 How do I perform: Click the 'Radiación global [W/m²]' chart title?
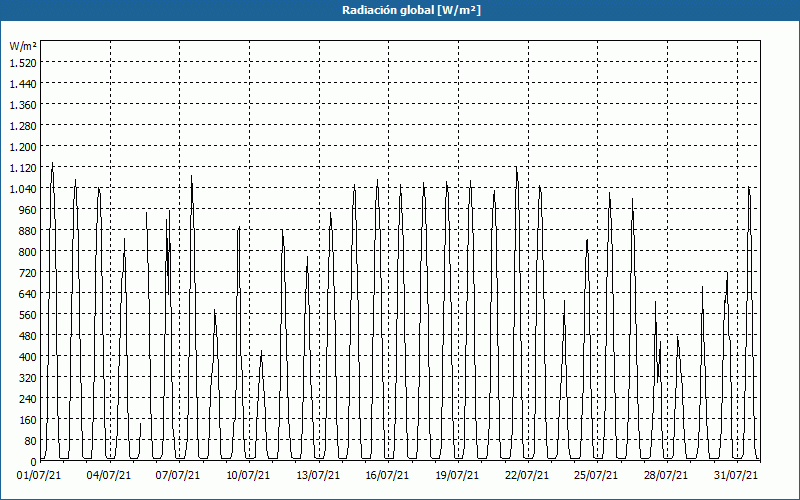[x=411, y=10]
